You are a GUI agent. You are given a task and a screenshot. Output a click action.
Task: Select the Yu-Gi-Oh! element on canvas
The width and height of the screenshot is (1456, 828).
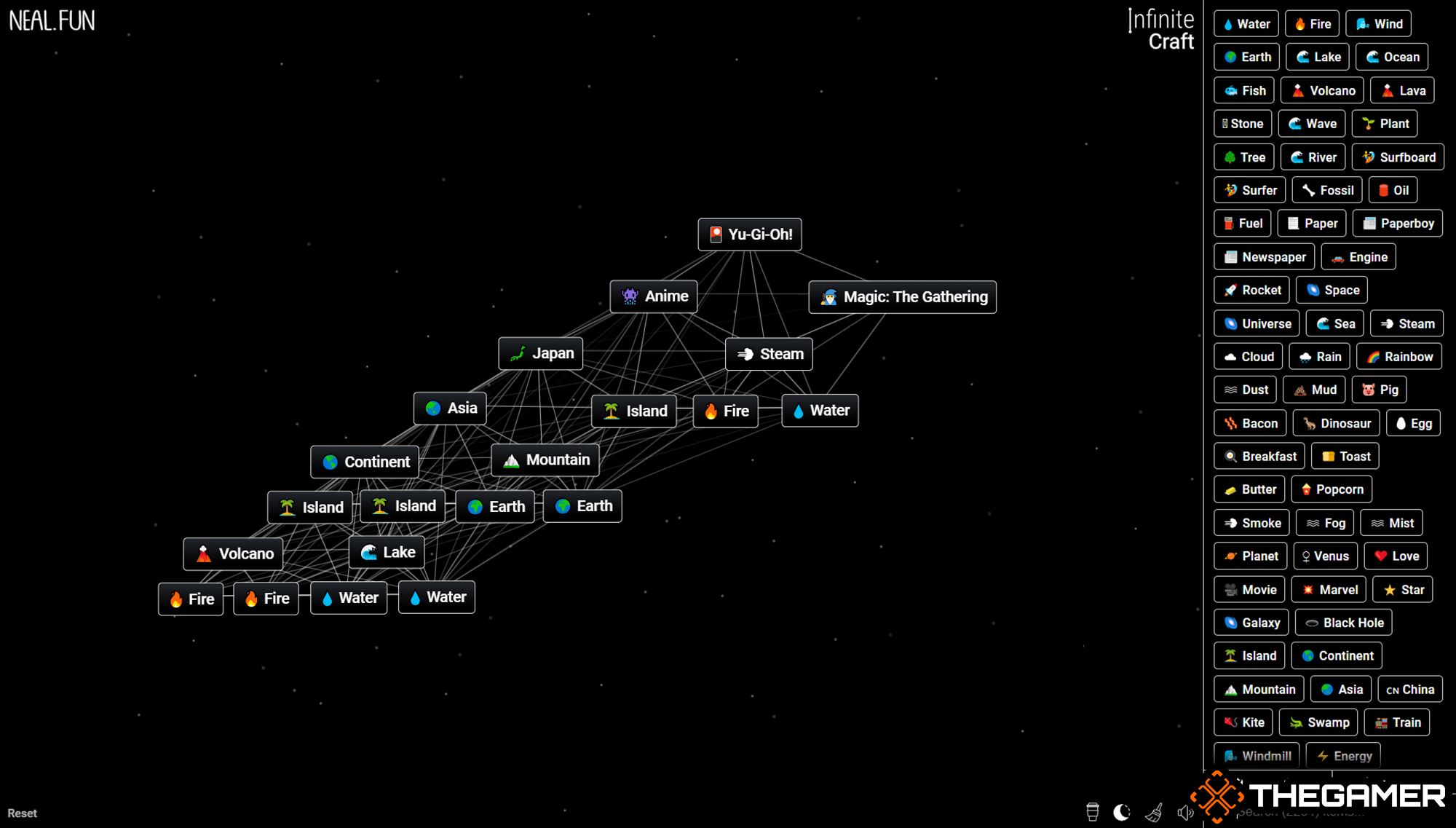(750, 234)
